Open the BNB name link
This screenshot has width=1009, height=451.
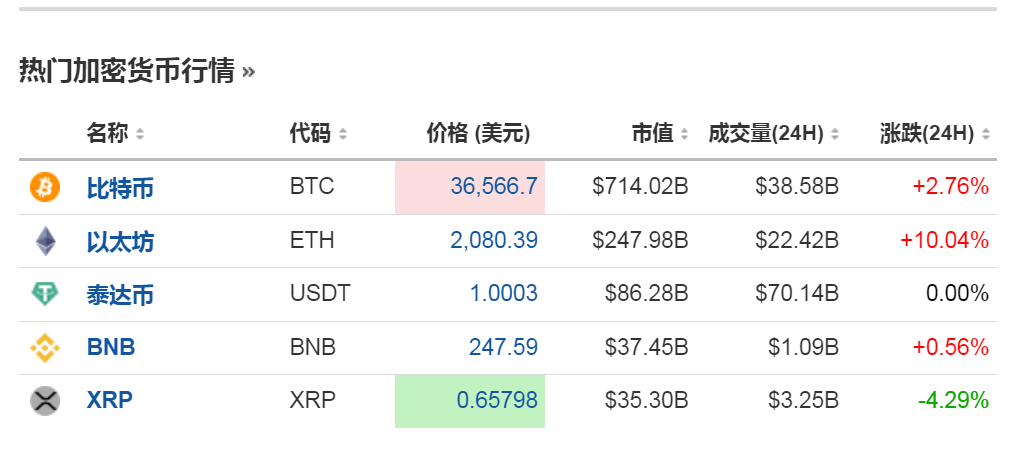110,348
